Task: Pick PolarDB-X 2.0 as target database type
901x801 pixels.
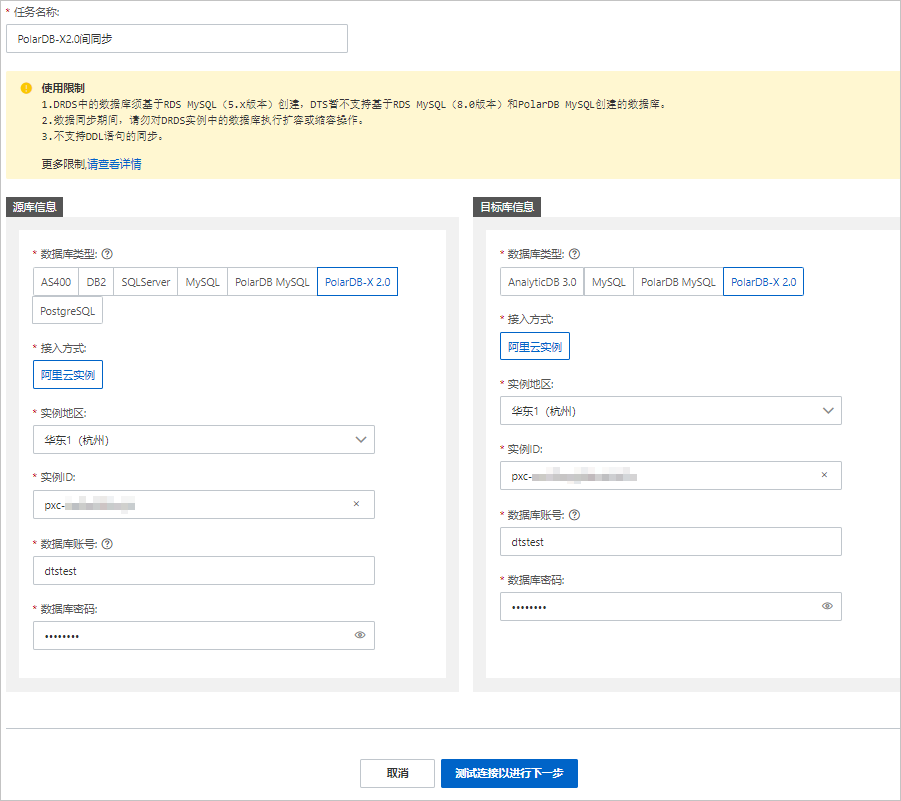Action: click(763, 282)
